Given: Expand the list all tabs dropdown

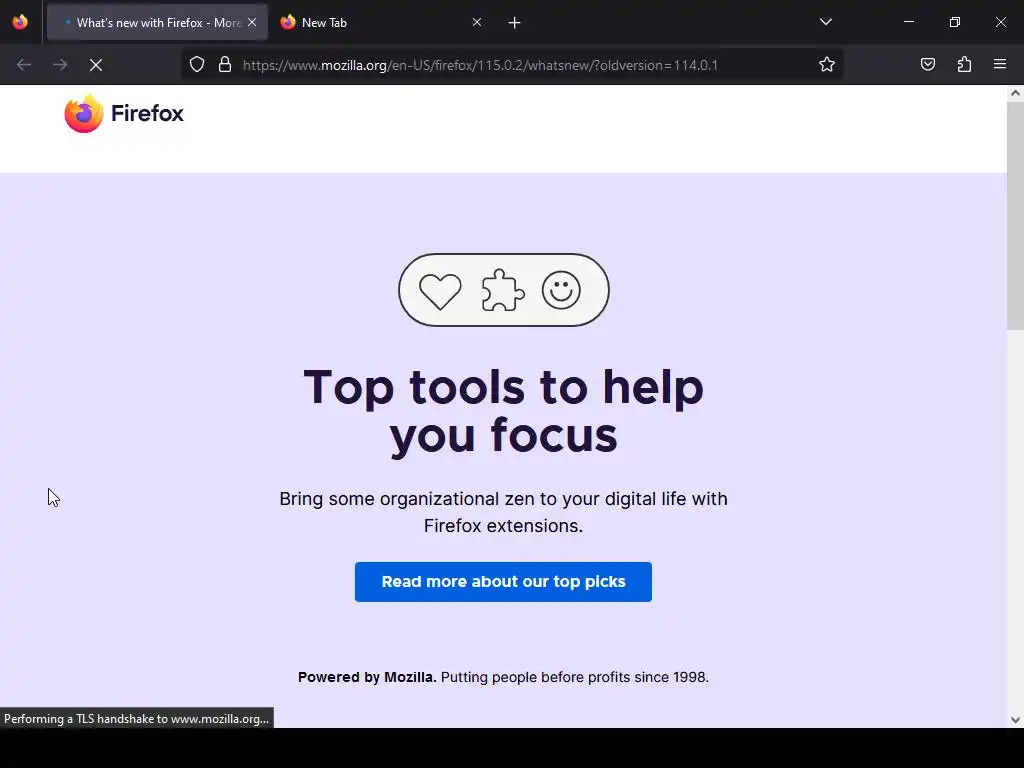Looking at the screenshot, I should (825, 22).
